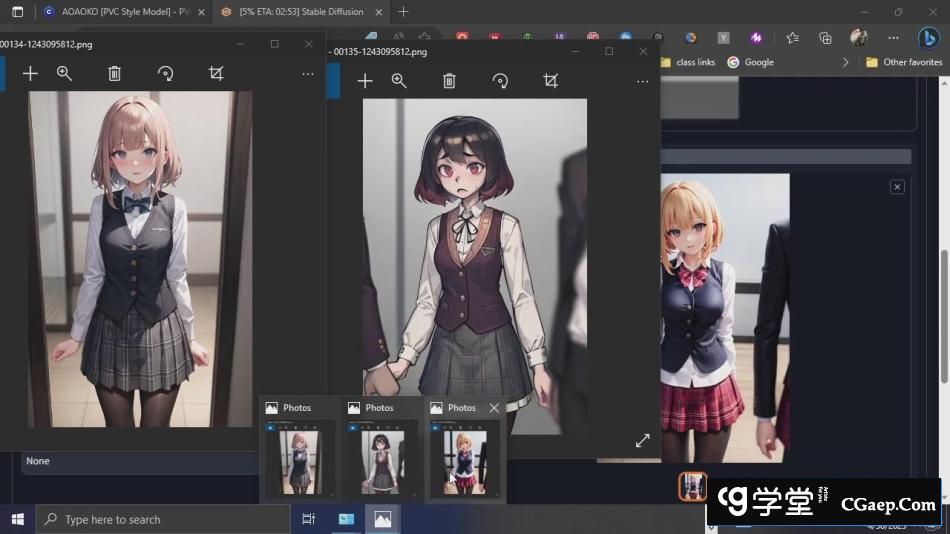Screen dimensions: 950x534
Task: Rotate the 00135 image
Action: pos(500,81)
